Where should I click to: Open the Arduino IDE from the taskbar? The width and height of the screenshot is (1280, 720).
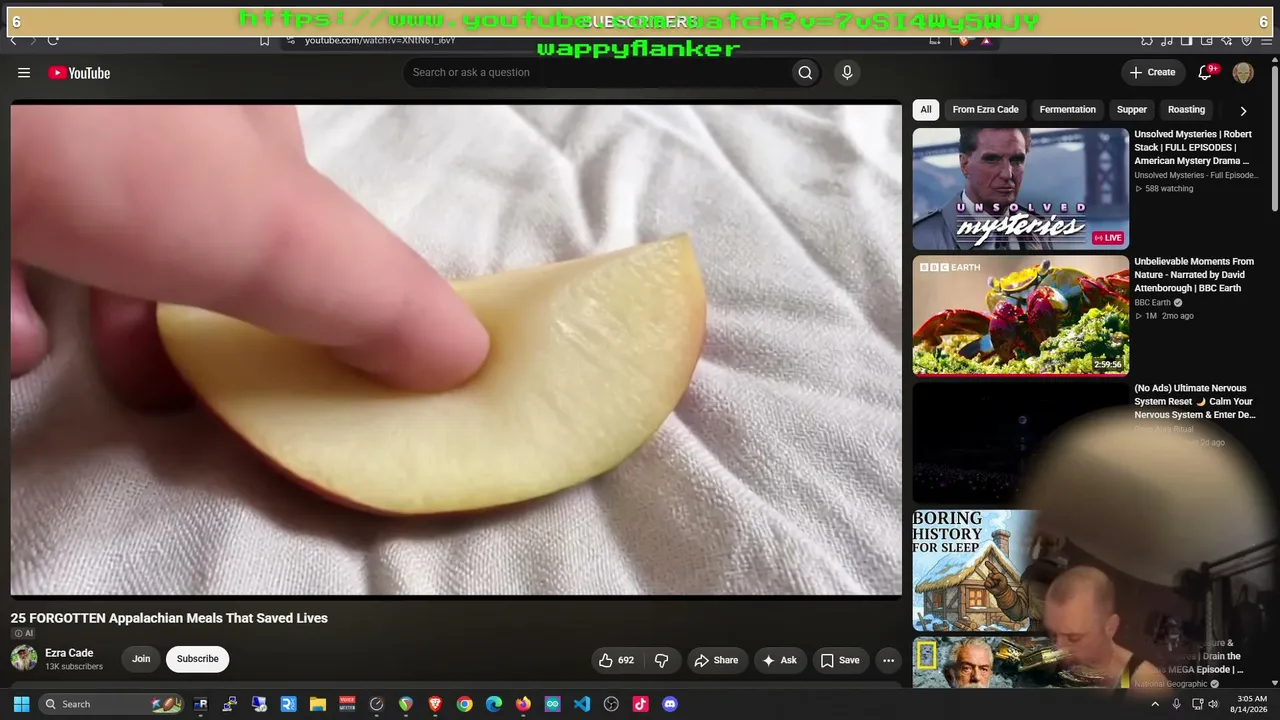click(x=553, y=704)
